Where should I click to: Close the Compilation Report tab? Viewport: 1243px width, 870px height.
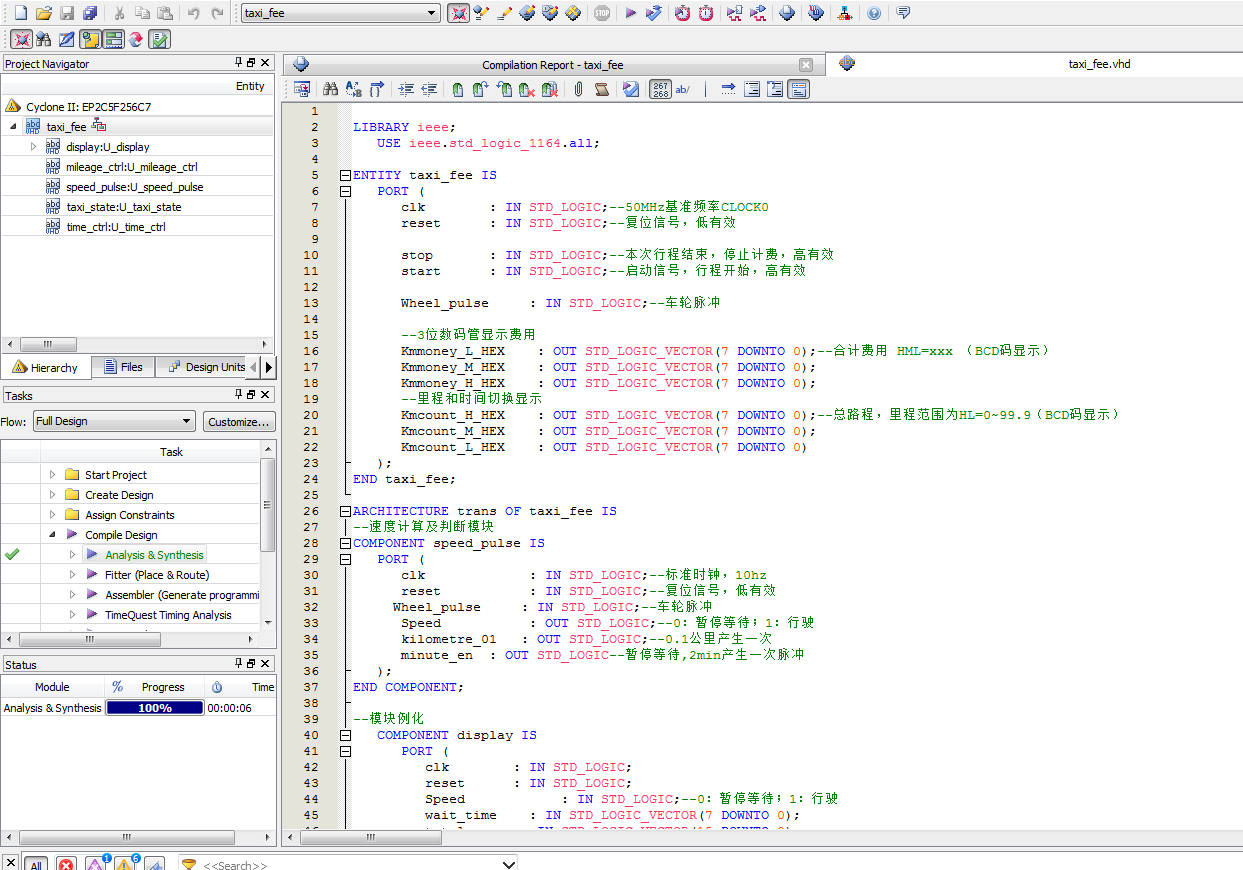click(806, 65)
